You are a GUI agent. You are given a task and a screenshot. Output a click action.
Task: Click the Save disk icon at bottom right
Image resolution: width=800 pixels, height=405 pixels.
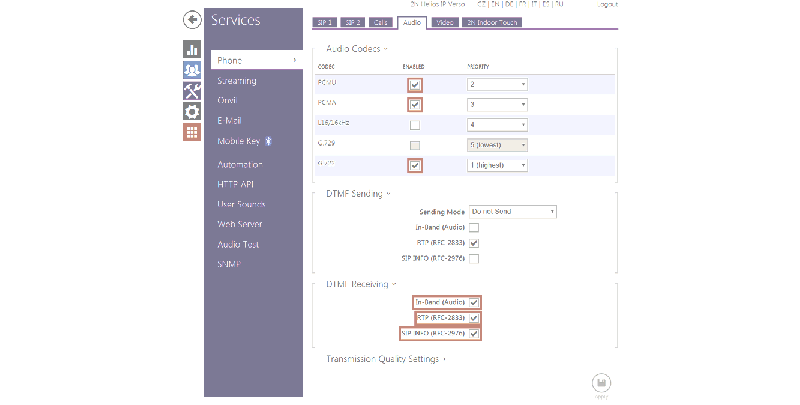click(x=601, y=382)
